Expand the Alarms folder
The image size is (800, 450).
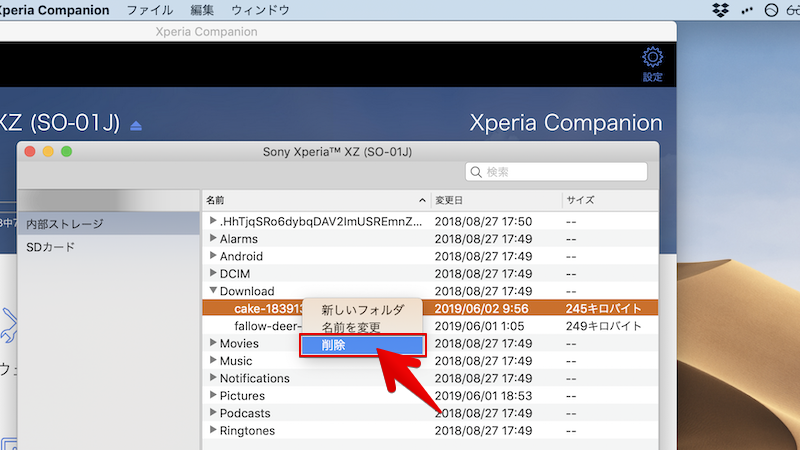tap(212, 239)
